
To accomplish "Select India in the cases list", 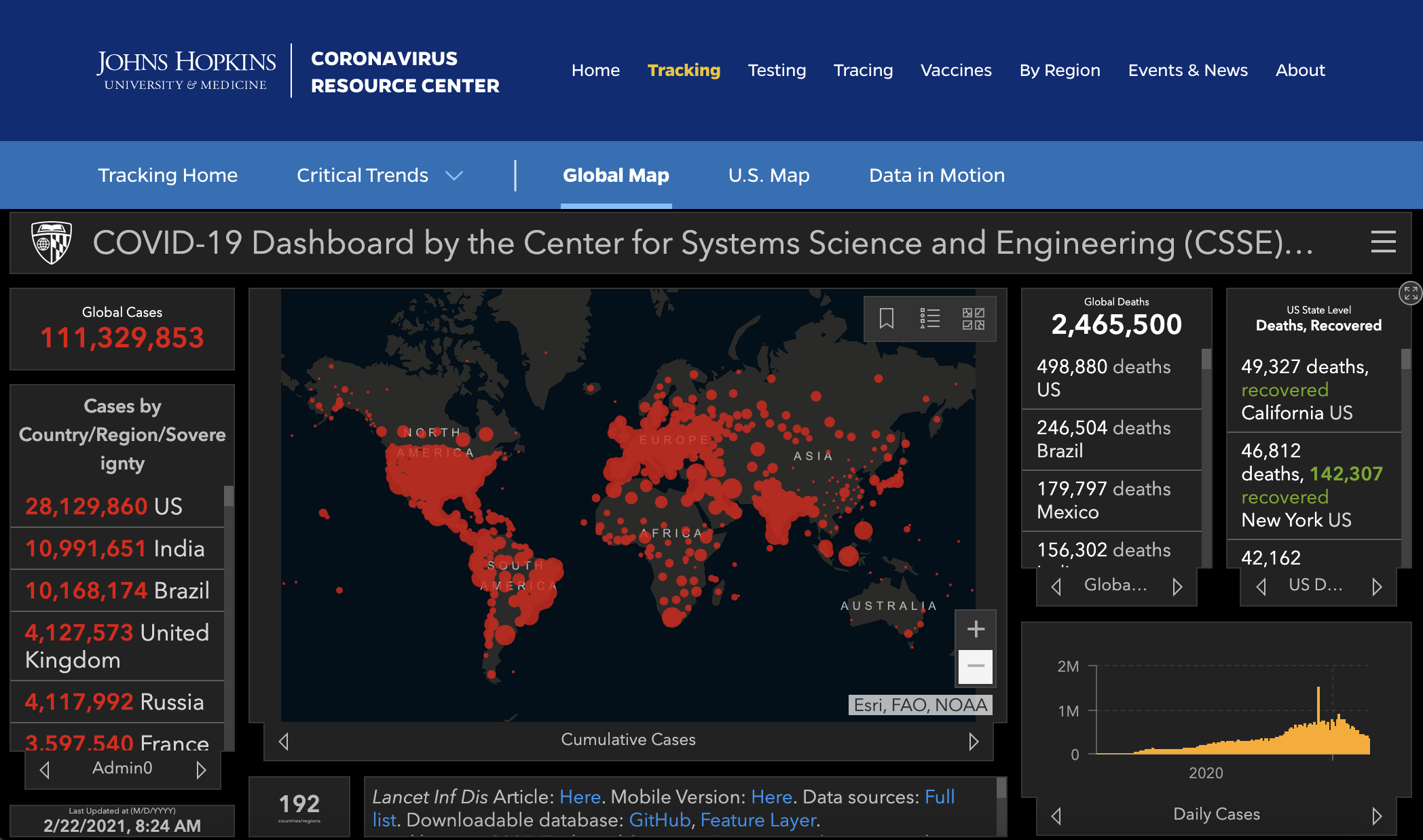I will tap(114, 548).
